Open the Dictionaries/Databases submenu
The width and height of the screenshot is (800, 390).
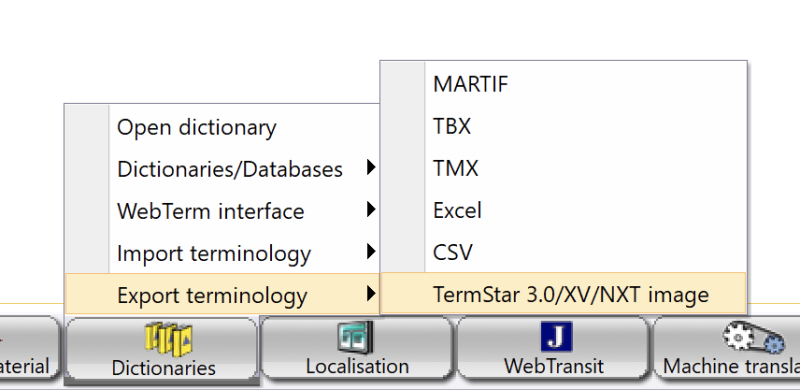coord(222,169)
